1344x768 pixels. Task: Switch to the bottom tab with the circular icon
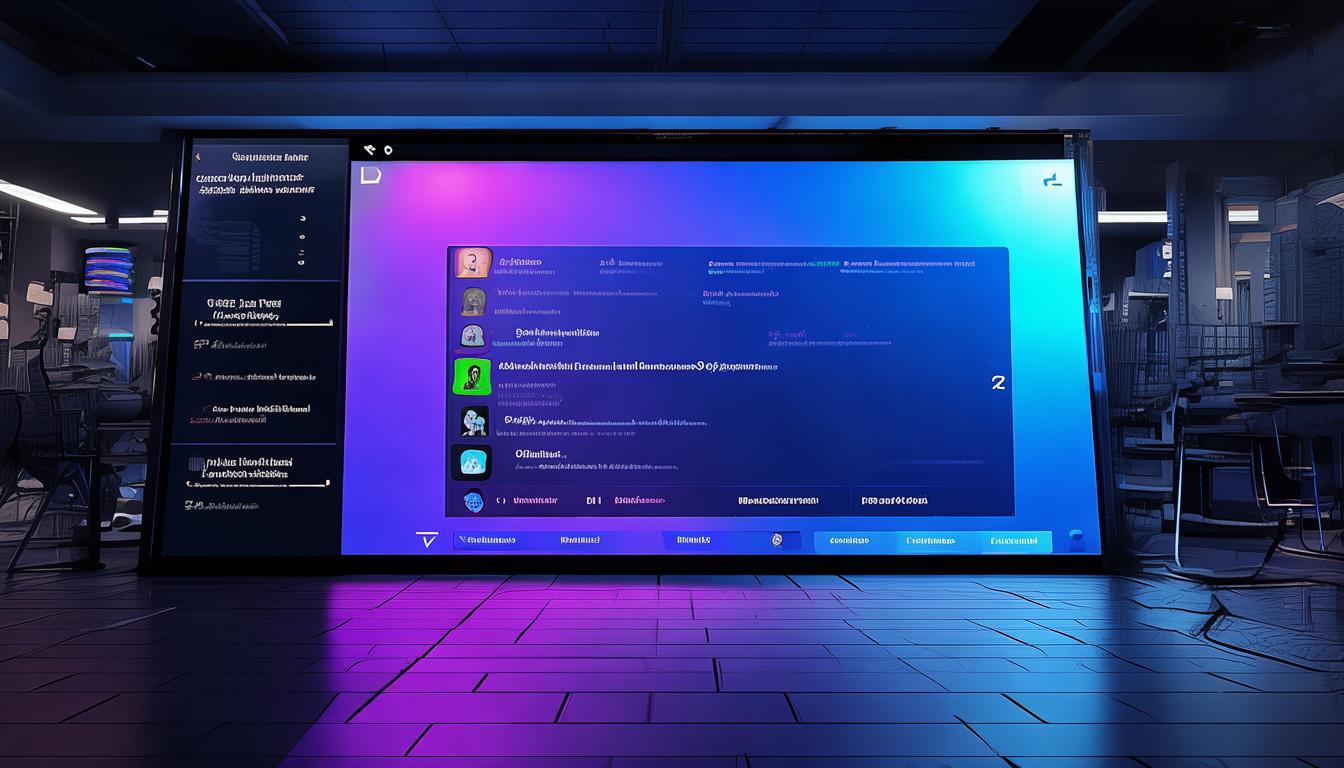coord(776,540)
